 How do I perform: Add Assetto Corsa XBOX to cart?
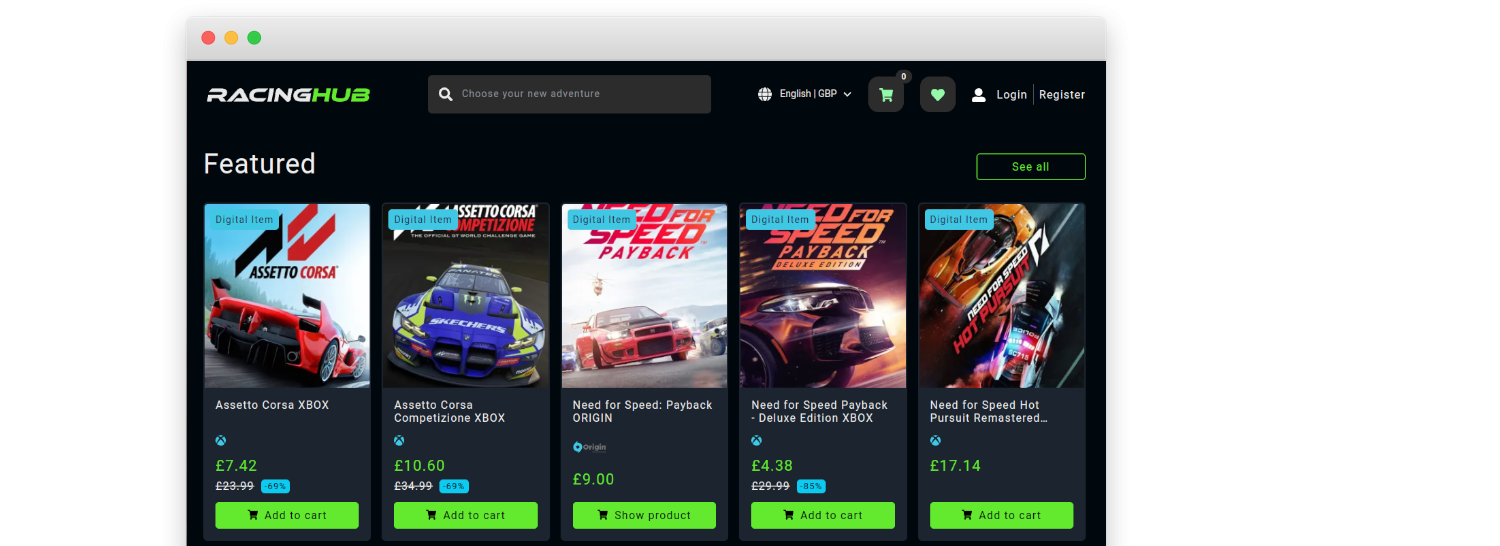pos(287,515)
